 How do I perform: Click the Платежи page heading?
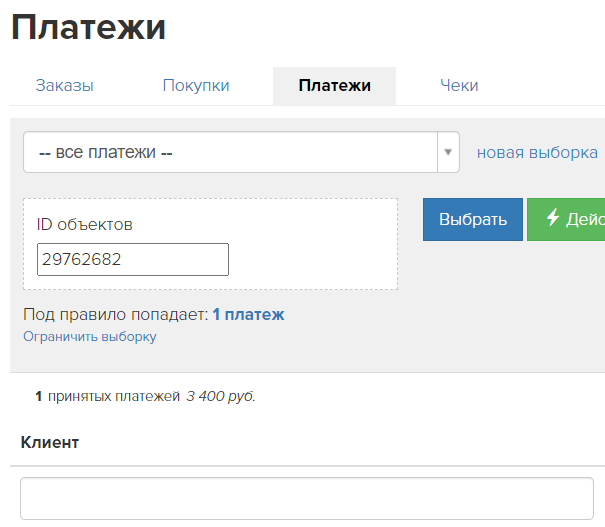(88, 27)
